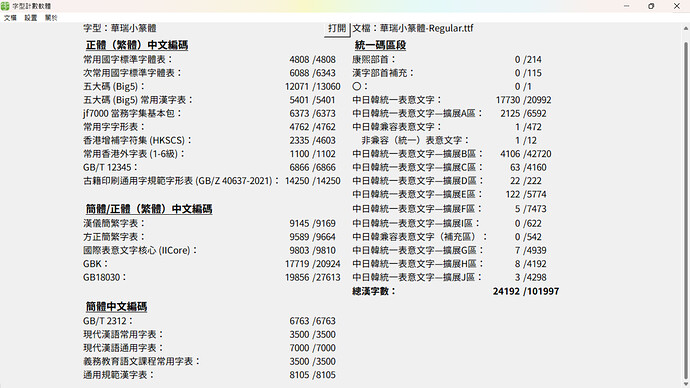
Task: Click the 14250 /14250 count value
Action: click(312, 181)
